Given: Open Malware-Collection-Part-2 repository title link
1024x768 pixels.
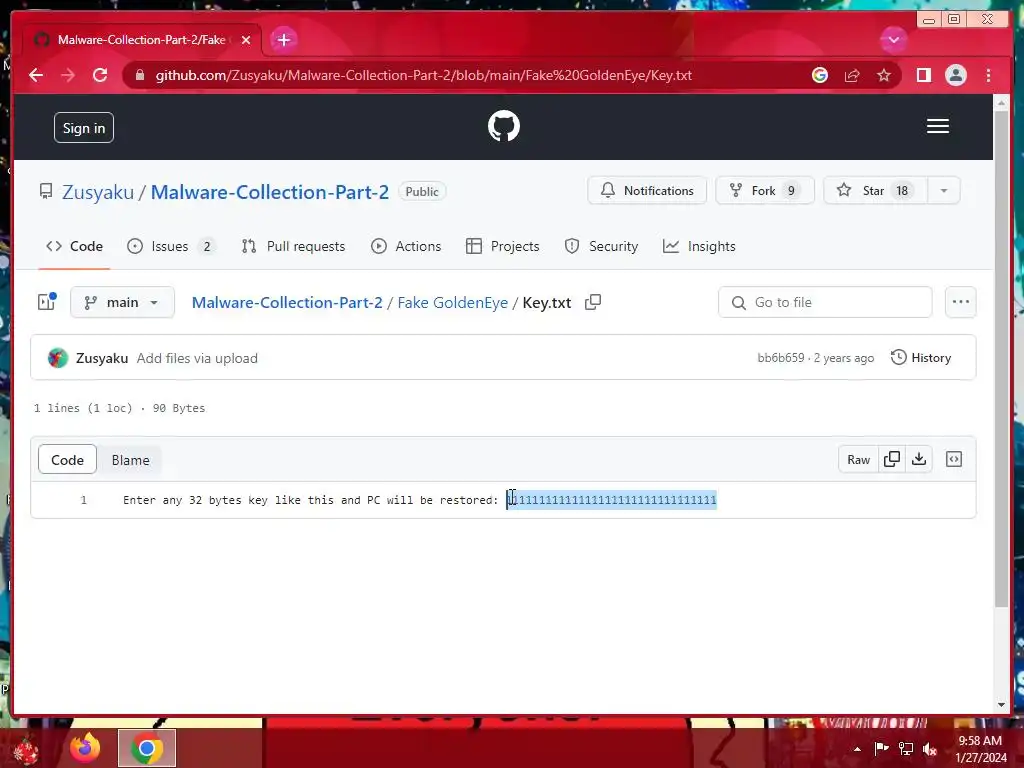Looking at the screenshot, I should tap(270, 192).
